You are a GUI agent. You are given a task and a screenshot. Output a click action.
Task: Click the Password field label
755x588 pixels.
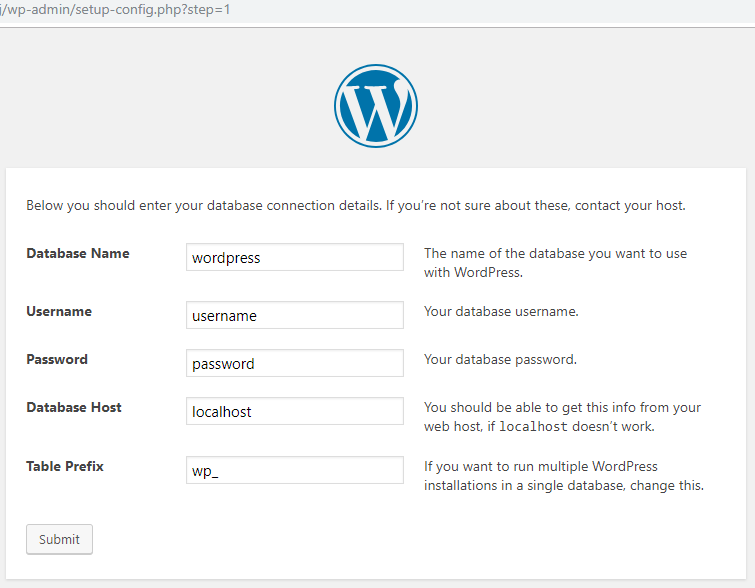click(x=57, y=359)
